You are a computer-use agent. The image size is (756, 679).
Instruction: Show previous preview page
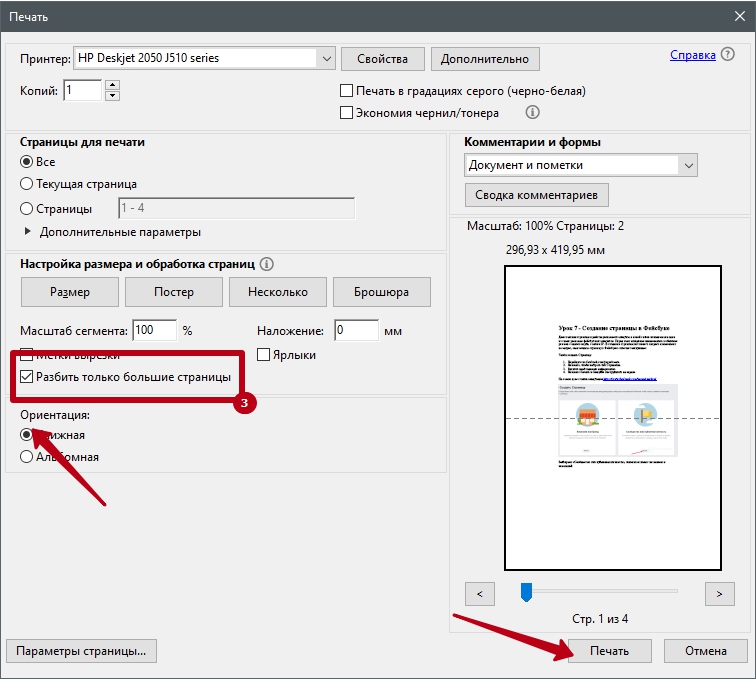coord(480,593)
